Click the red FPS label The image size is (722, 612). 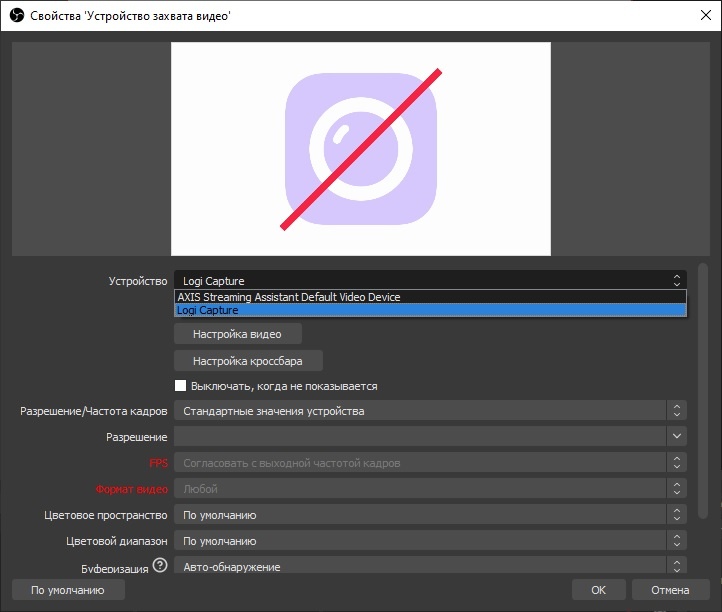pos(158,463)
